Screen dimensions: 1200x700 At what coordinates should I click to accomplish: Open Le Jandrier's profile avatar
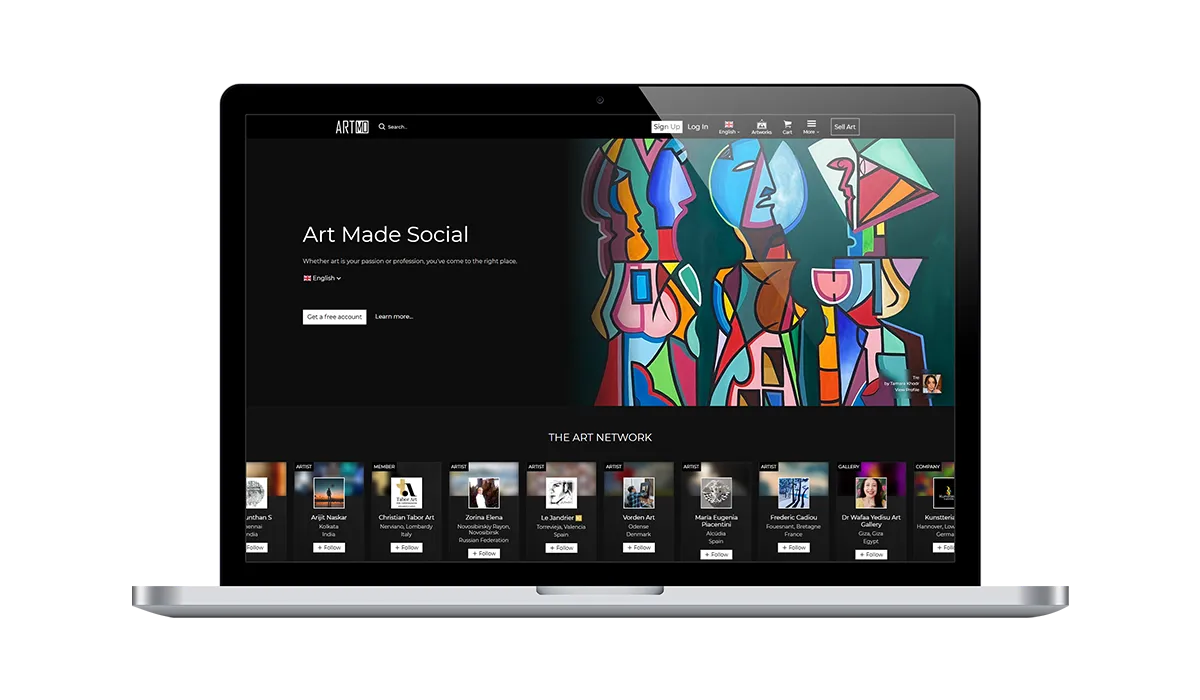click(x=561, y=492)
